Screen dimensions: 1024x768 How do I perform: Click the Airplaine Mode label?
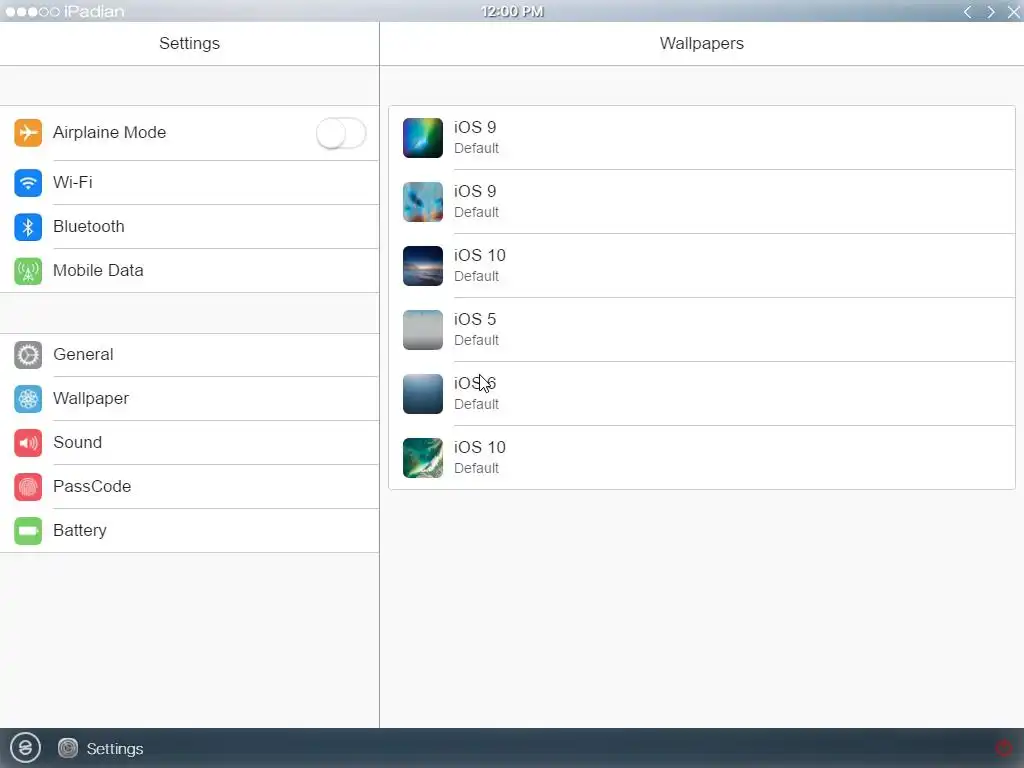pos(110,133)
